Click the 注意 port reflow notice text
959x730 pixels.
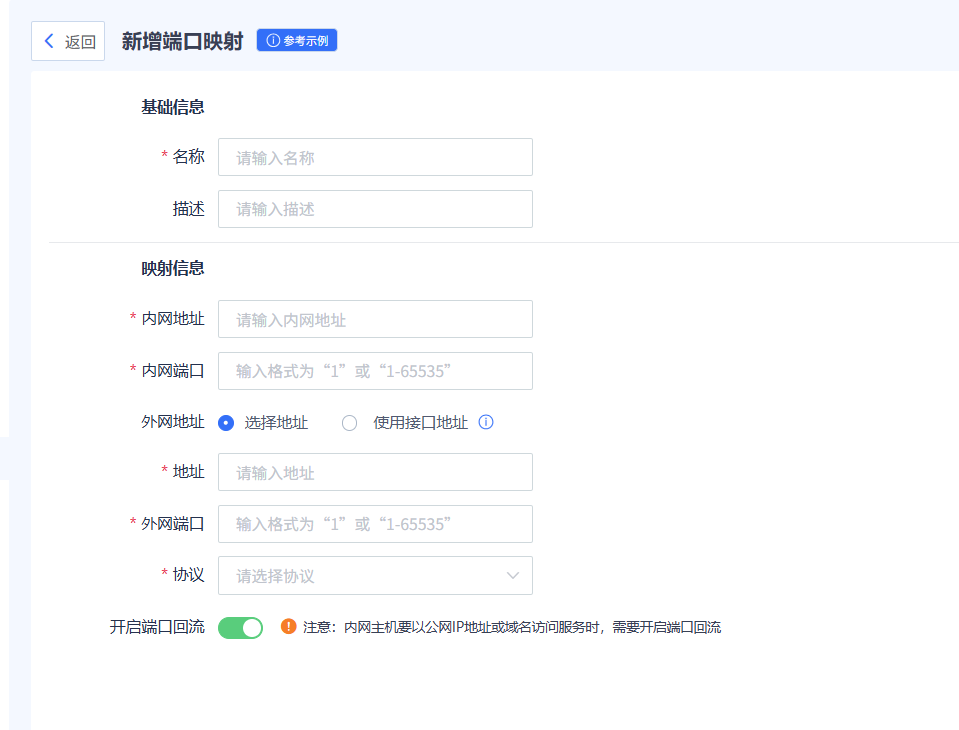click(x=512, y=627)
